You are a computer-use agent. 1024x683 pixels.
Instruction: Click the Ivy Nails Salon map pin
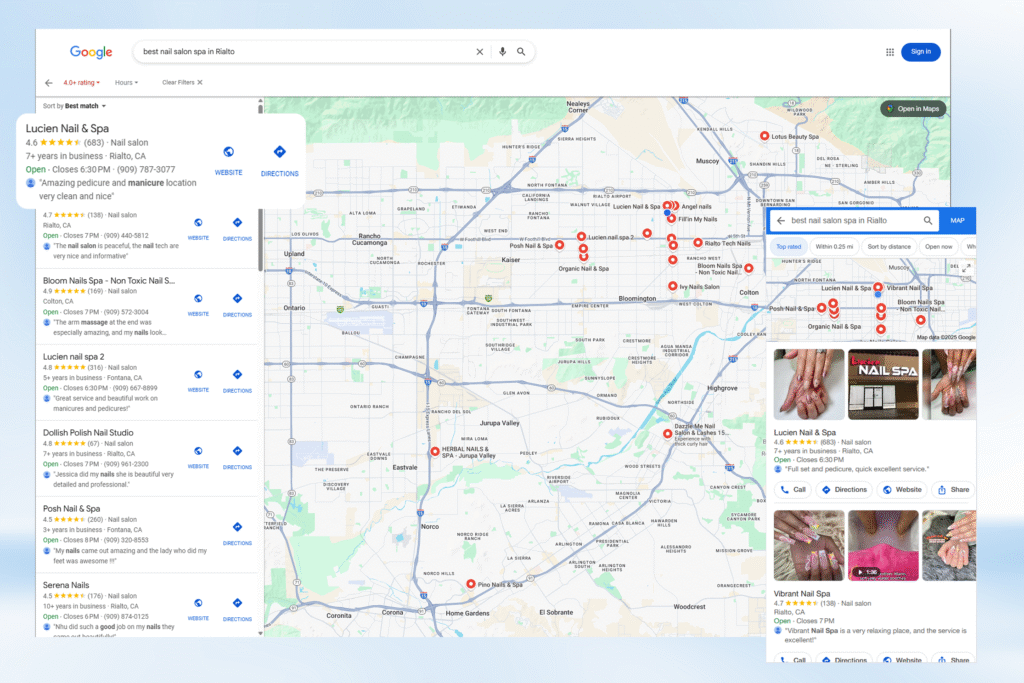tap(673, 286)
